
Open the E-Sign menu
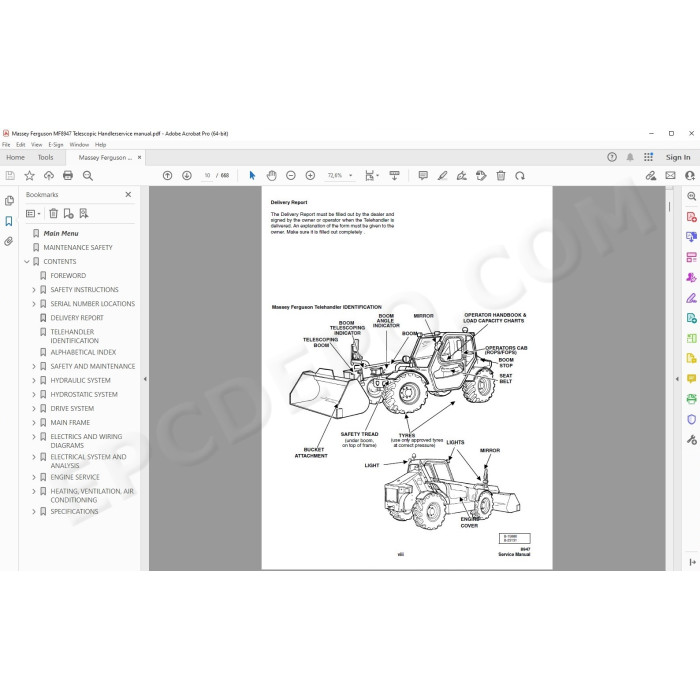pyautogui.click(x=56, y=145)
